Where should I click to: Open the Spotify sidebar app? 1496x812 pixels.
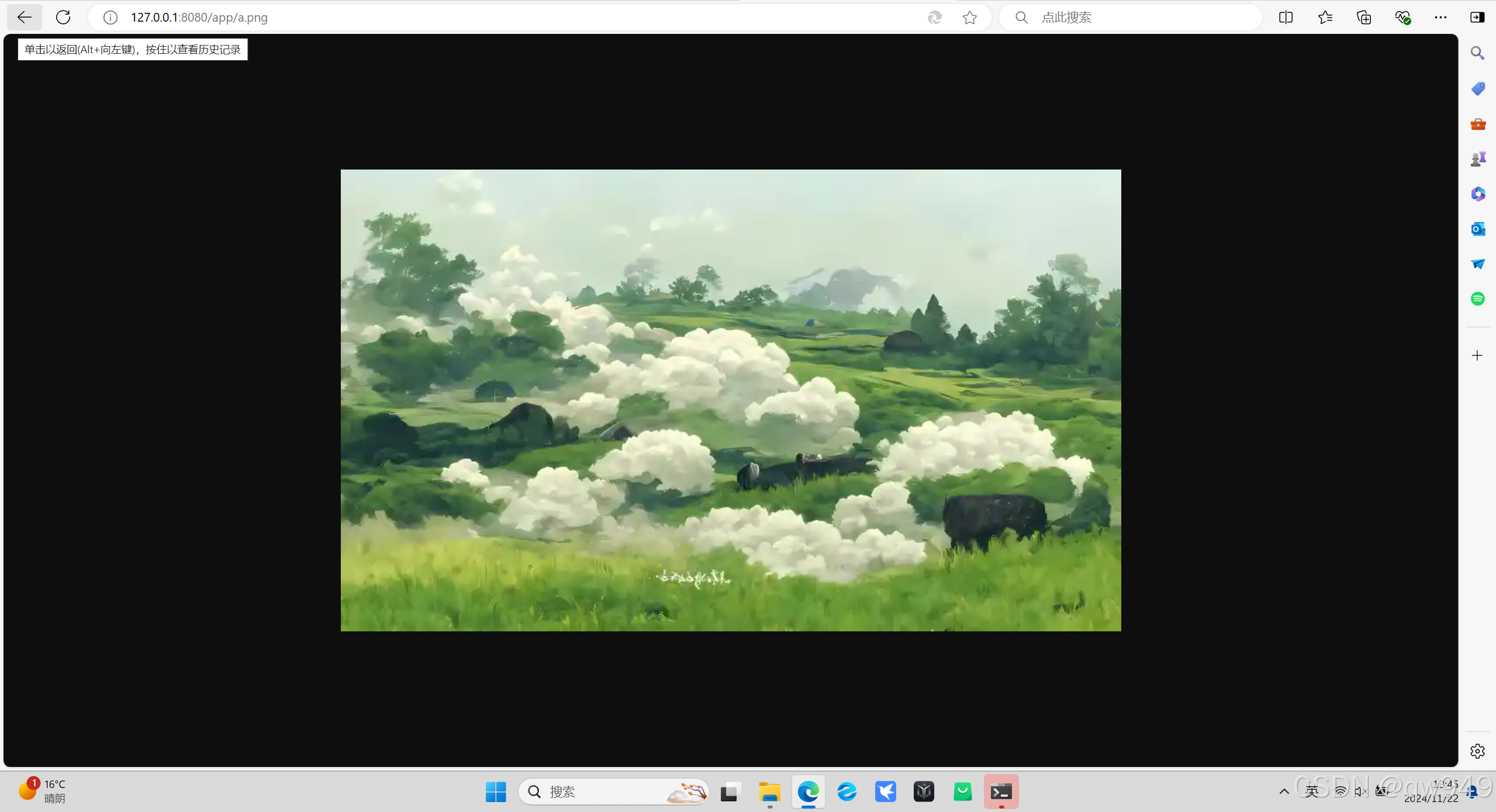point(1478,299)
